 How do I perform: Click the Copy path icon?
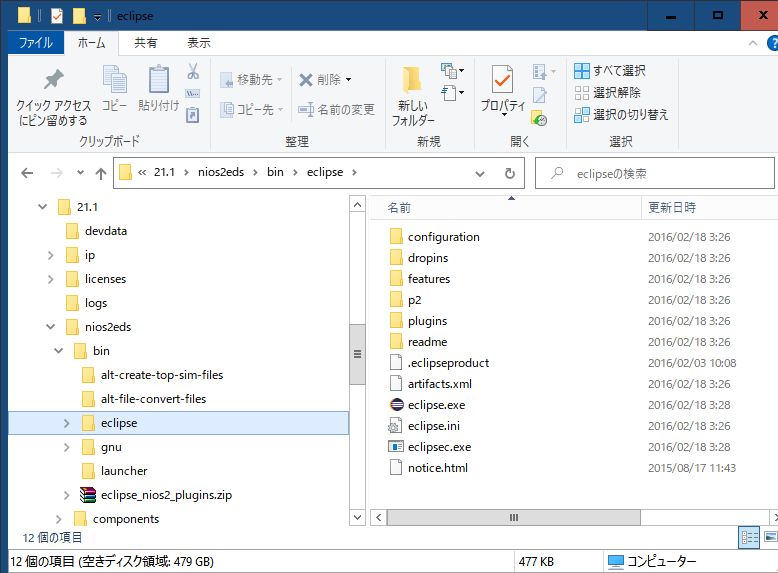[x=193, y=93]
